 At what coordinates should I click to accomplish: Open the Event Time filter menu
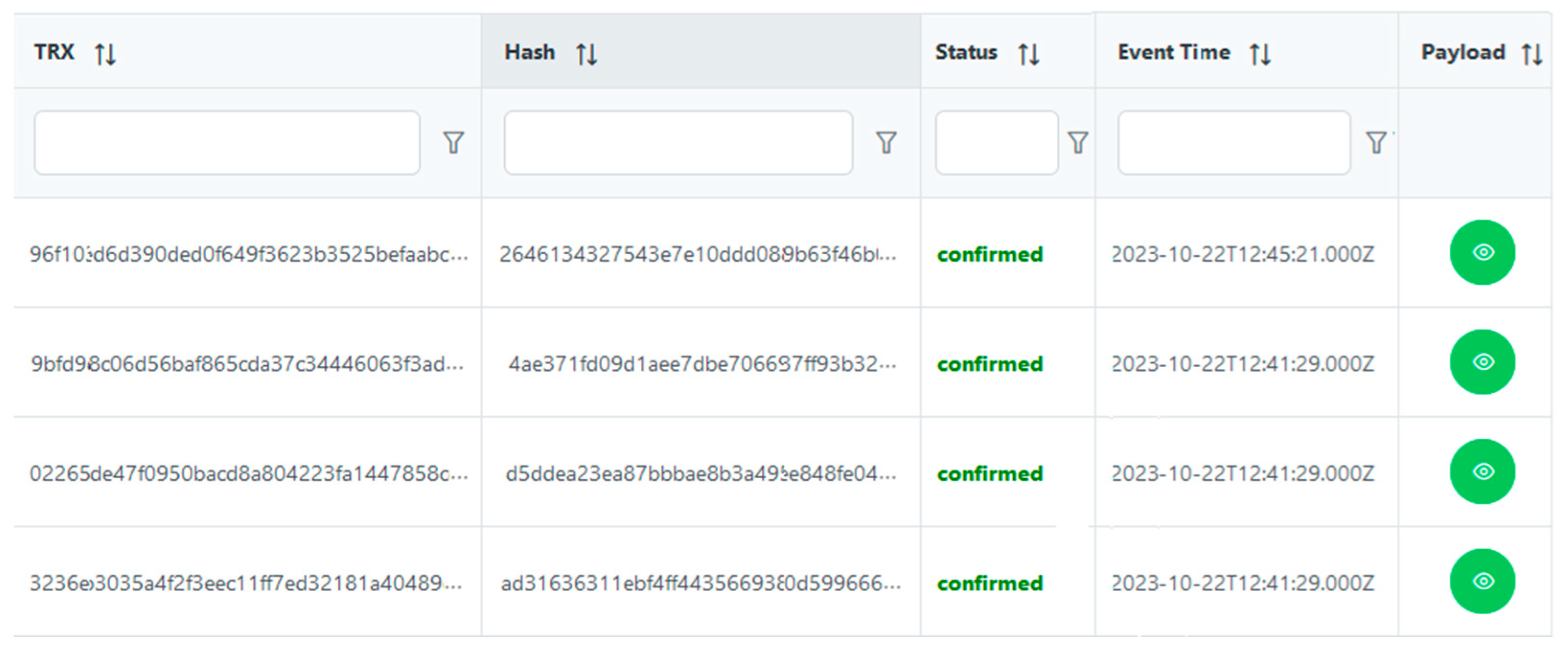click(x=1376, y=142)
